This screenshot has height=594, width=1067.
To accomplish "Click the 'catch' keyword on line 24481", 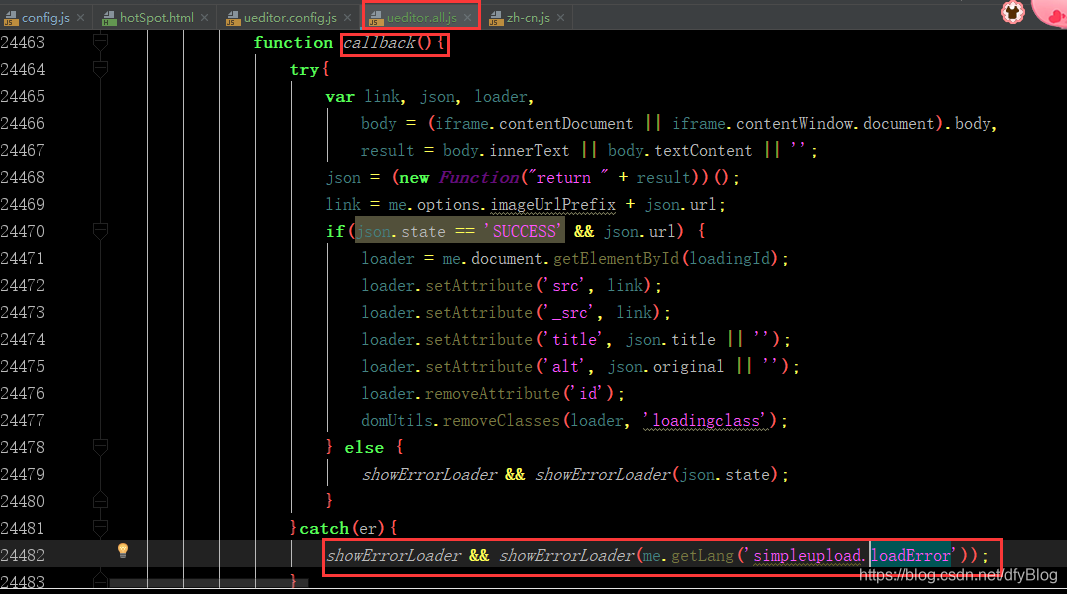I will pos(324,529).
